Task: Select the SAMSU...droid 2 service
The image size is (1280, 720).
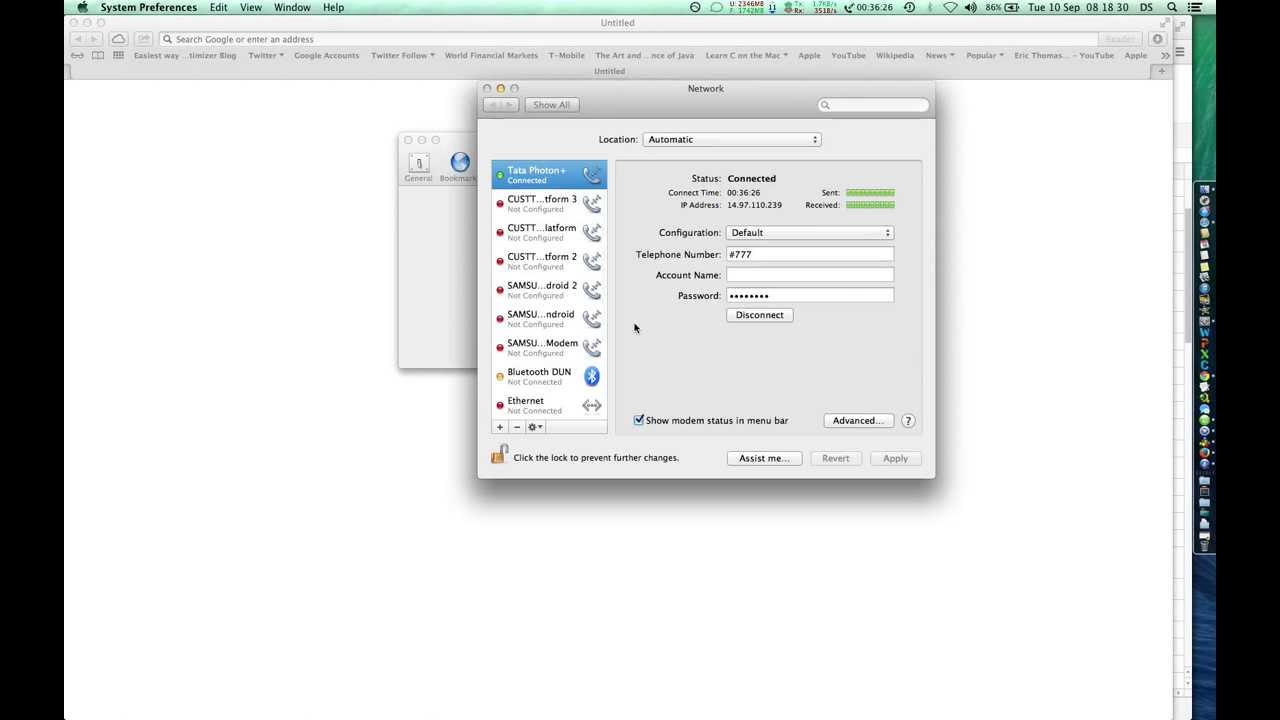Action: (x=549, y=290)
